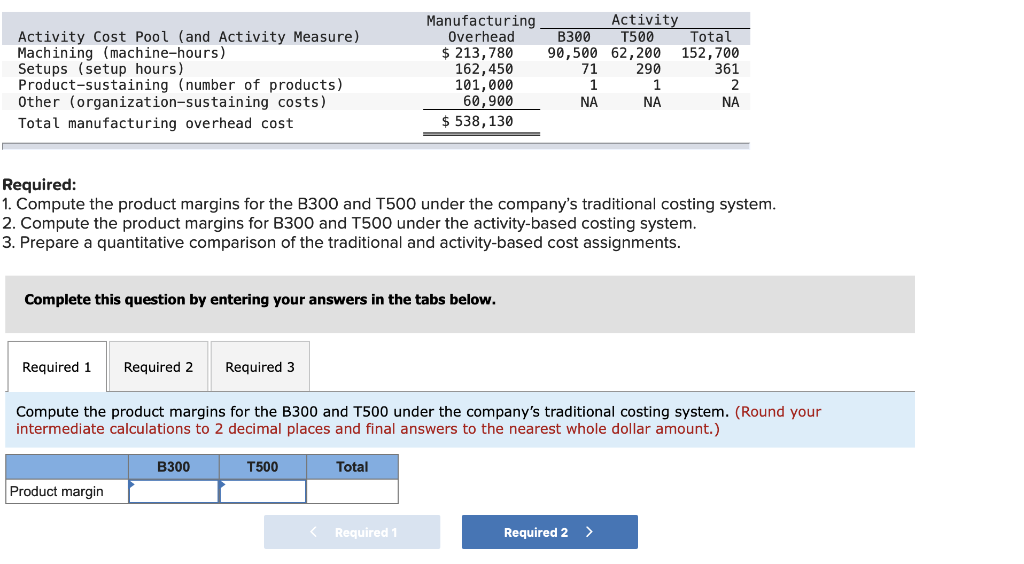
Task: Click the Activity column group header
Action: coord(645,20)
